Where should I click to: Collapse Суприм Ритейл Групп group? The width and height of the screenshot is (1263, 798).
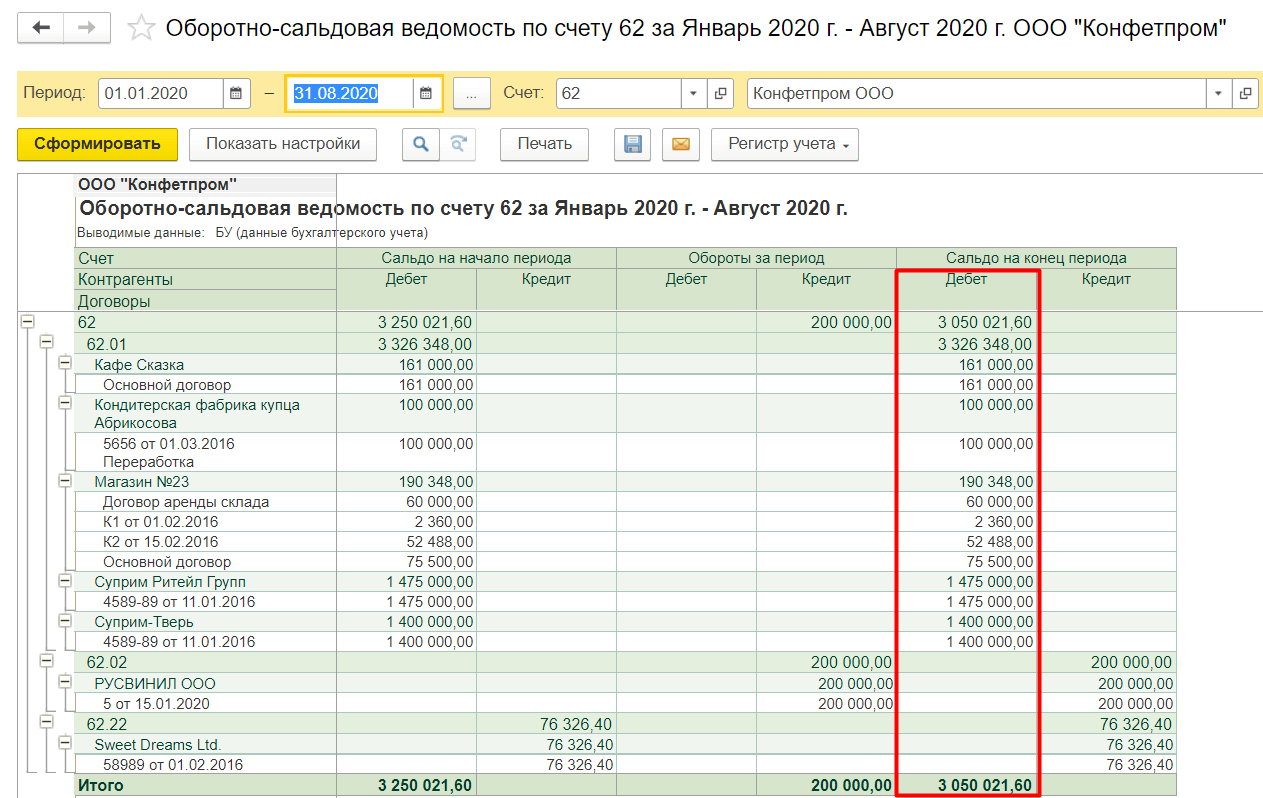coord(65,580)
